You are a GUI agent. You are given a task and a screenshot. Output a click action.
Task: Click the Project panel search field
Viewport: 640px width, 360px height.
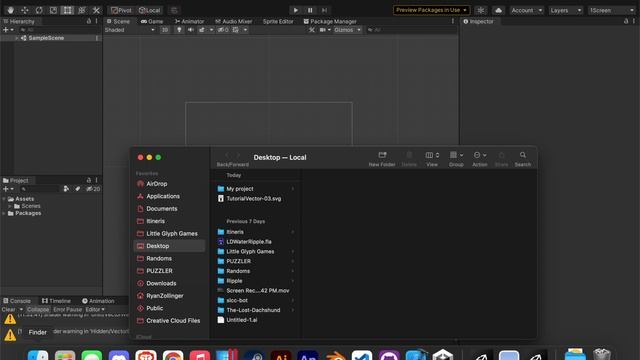(40, 189)
